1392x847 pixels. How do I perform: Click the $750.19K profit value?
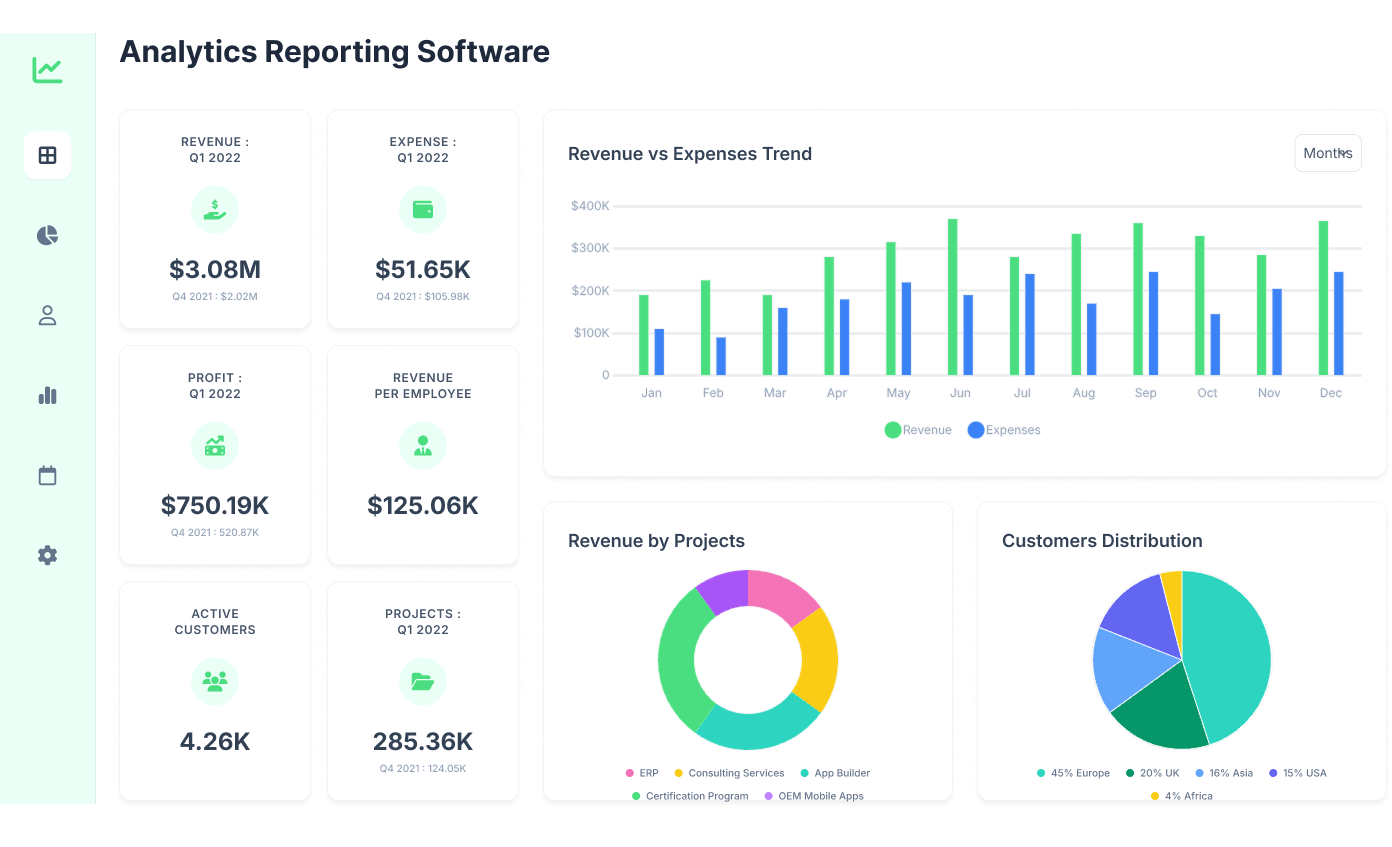(x=215, y=505)
